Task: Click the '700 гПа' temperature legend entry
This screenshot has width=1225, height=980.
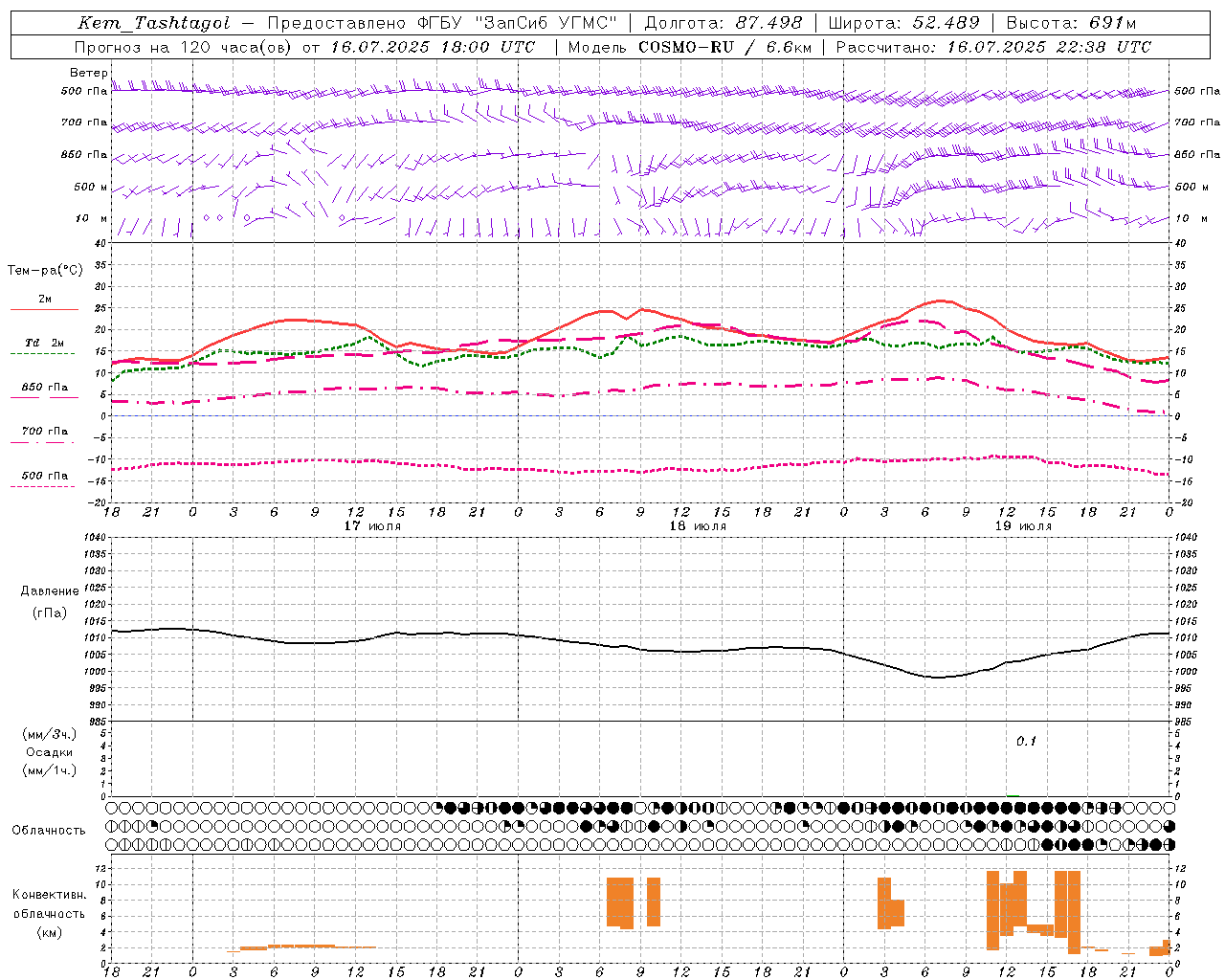Action: [45, 431]
